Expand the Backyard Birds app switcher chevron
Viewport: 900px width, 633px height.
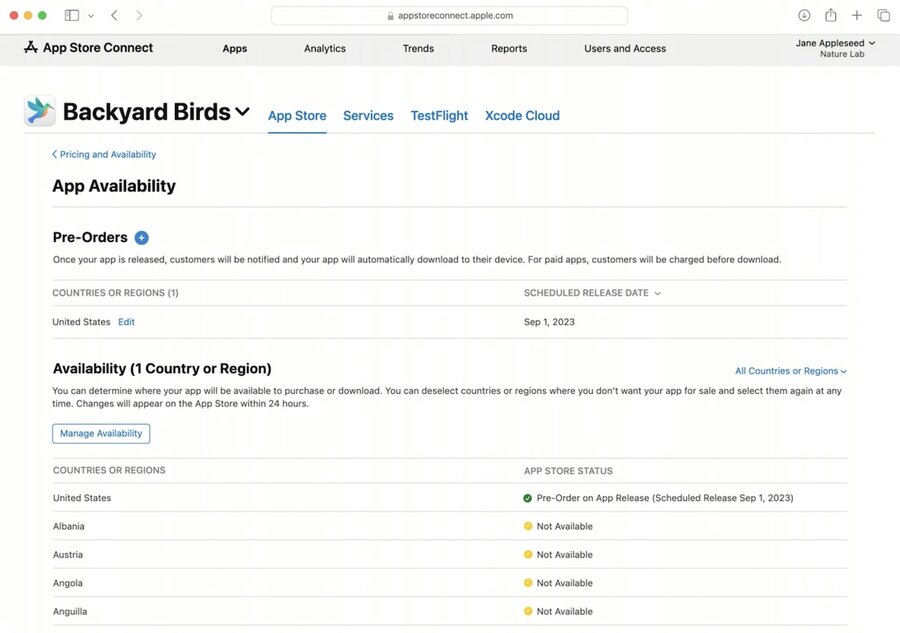point(243,111)
